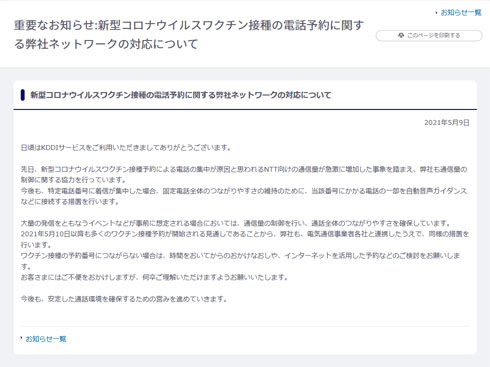Open the top お知らせ一覧 link
Image resolution: width=490 pixels, height=367 pixels.
[461, 13]
